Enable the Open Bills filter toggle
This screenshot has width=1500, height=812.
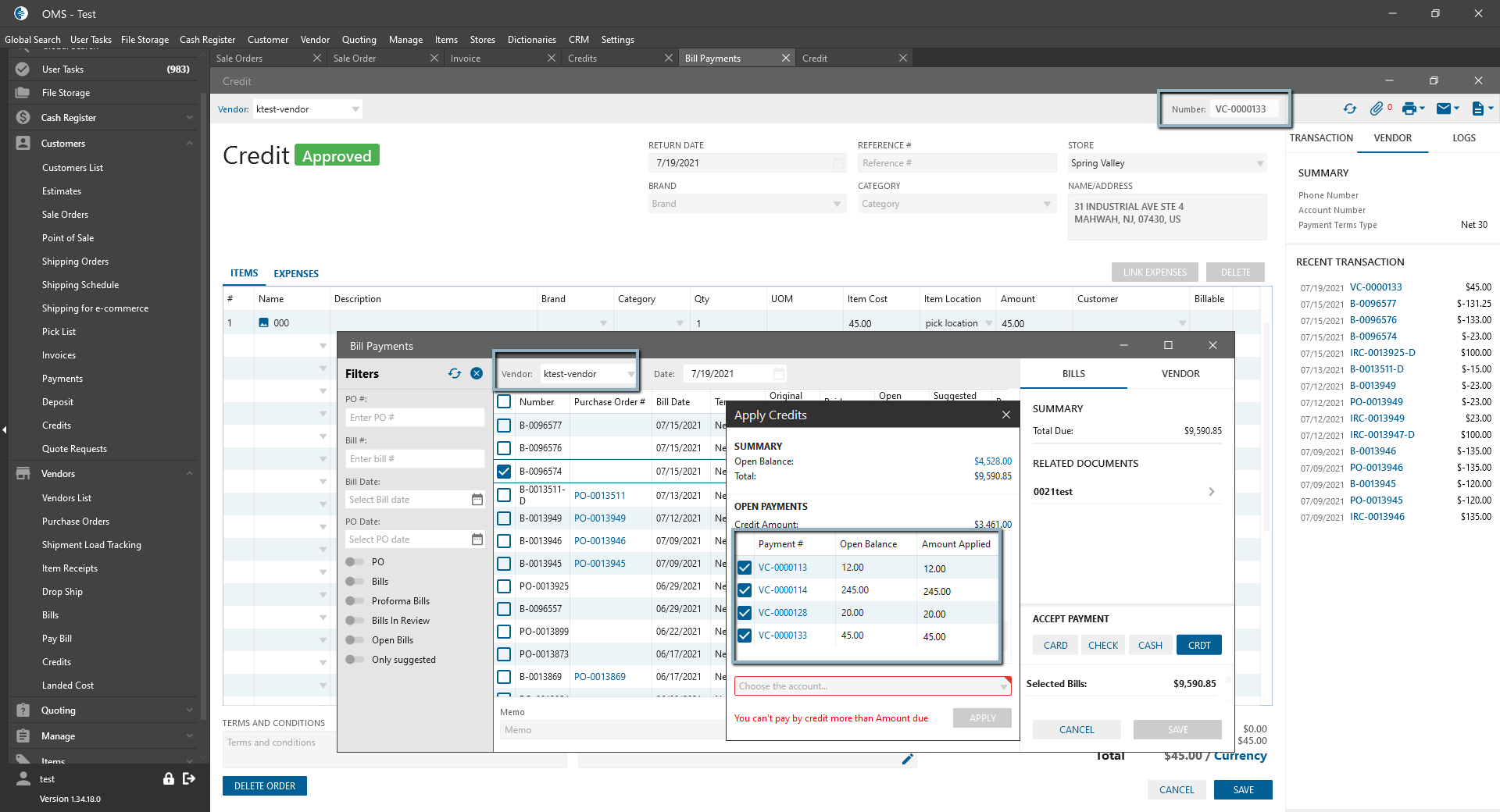click(x=355, y=640)
